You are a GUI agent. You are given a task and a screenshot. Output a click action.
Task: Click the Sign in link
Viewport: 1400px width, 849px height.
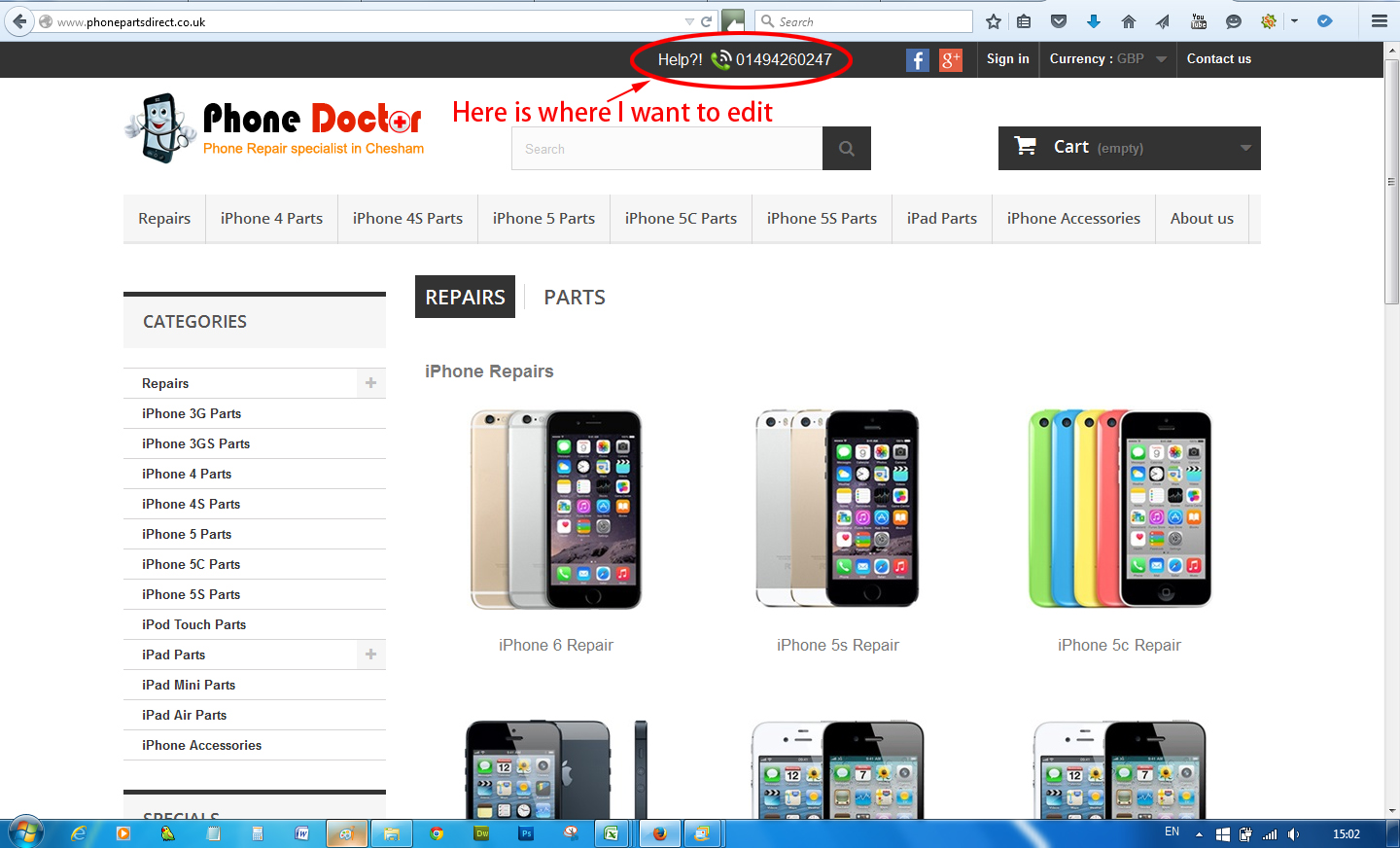[x=1007, y=59]
